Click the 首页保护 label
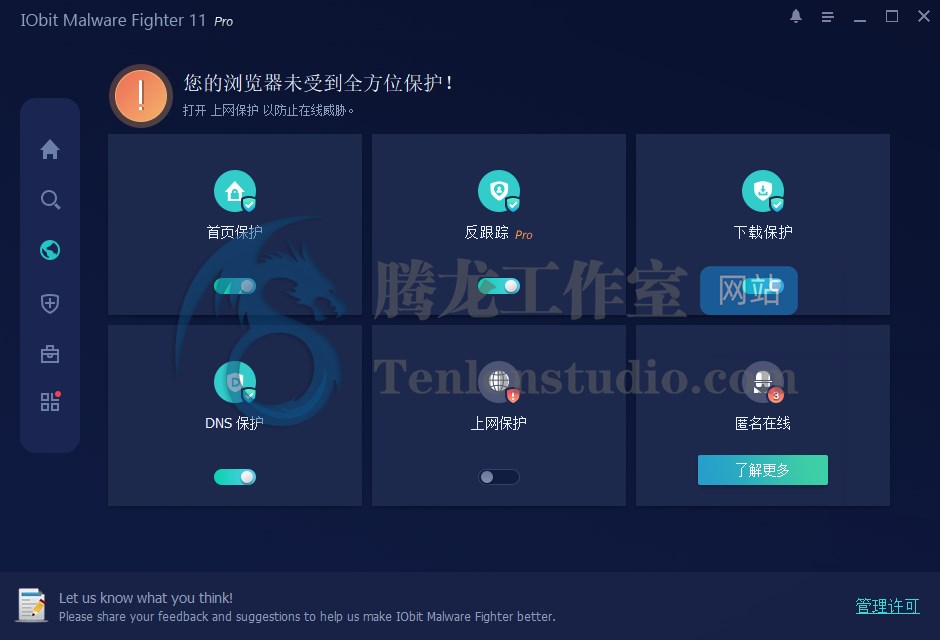This screenshot has width=940, height=640. point(234,233)
